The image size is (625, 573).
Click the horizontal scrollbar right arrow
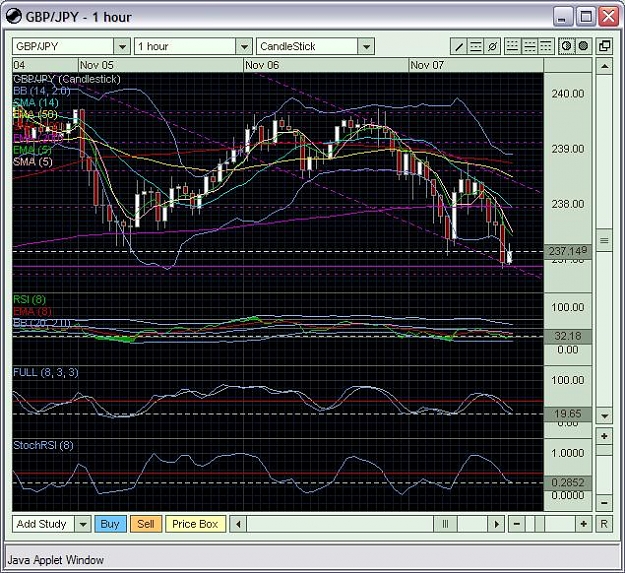[497, 524]
